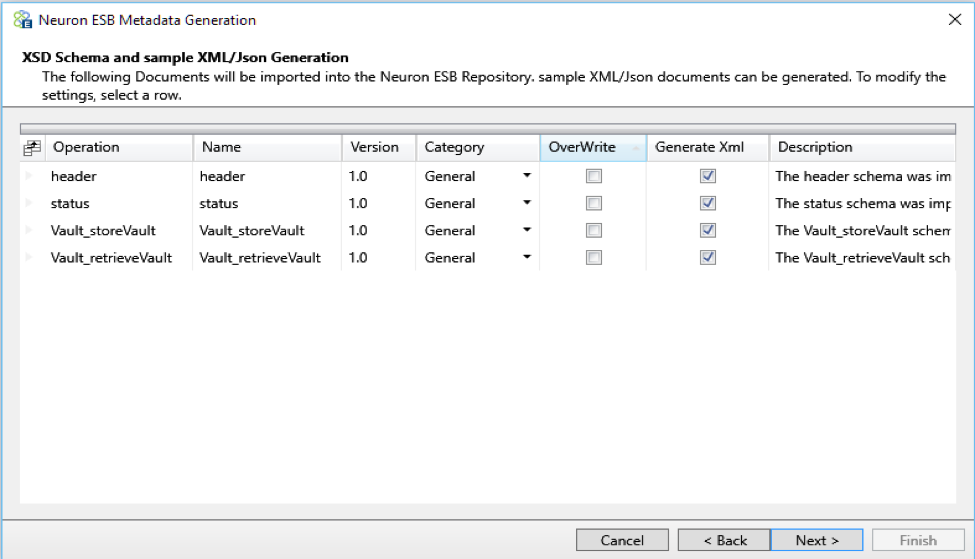
Task: Edit the Name cell reading header
Action: [267, 176]
